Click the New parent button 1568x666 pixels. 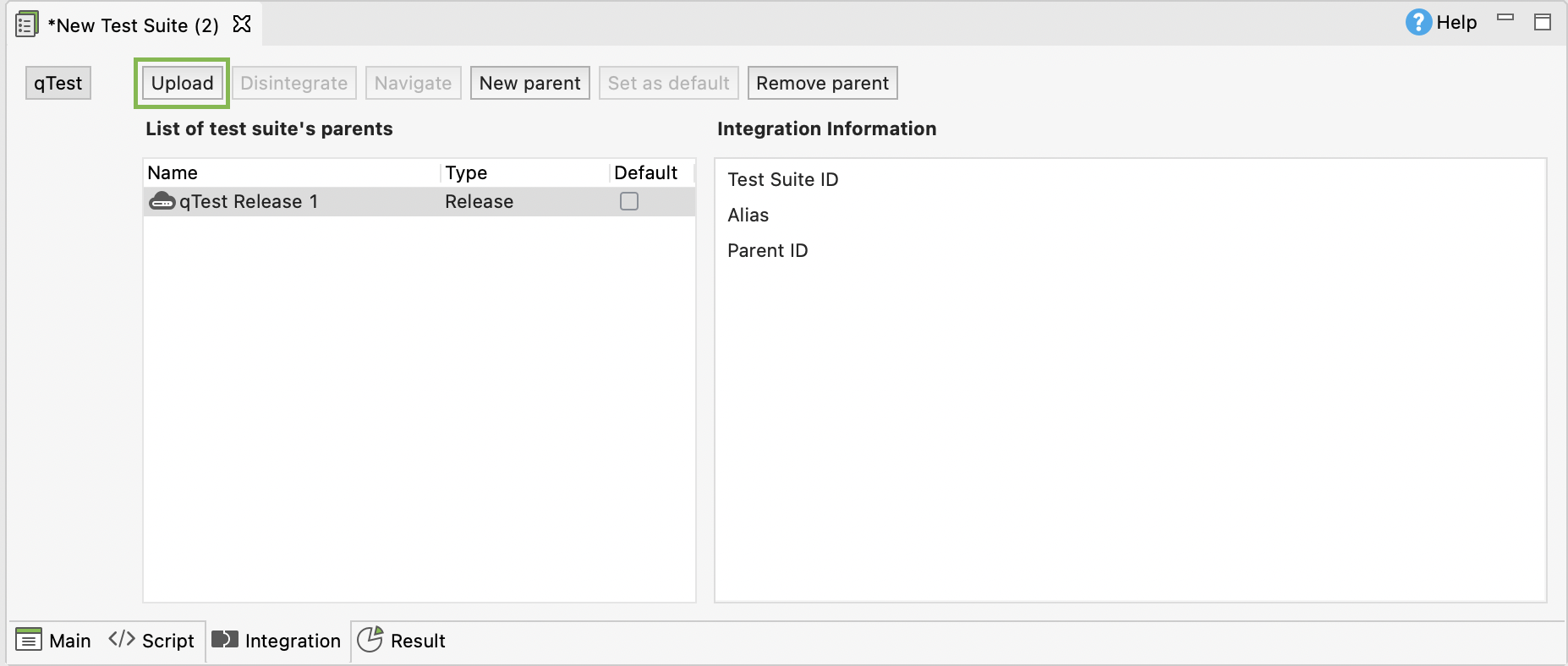click(x=529, y=83)
